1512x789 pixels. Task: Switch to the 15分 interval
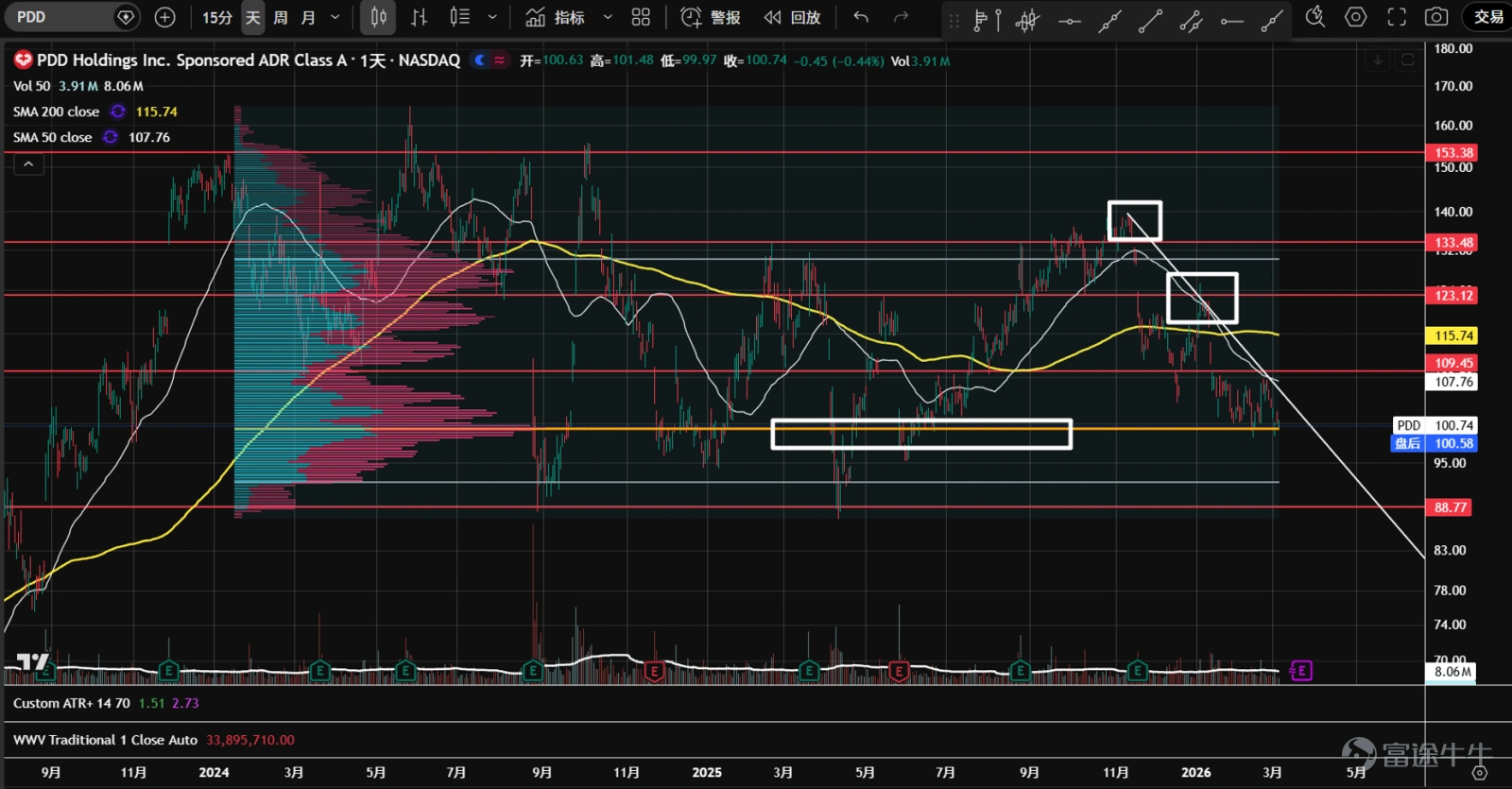(x=216, y=17)
